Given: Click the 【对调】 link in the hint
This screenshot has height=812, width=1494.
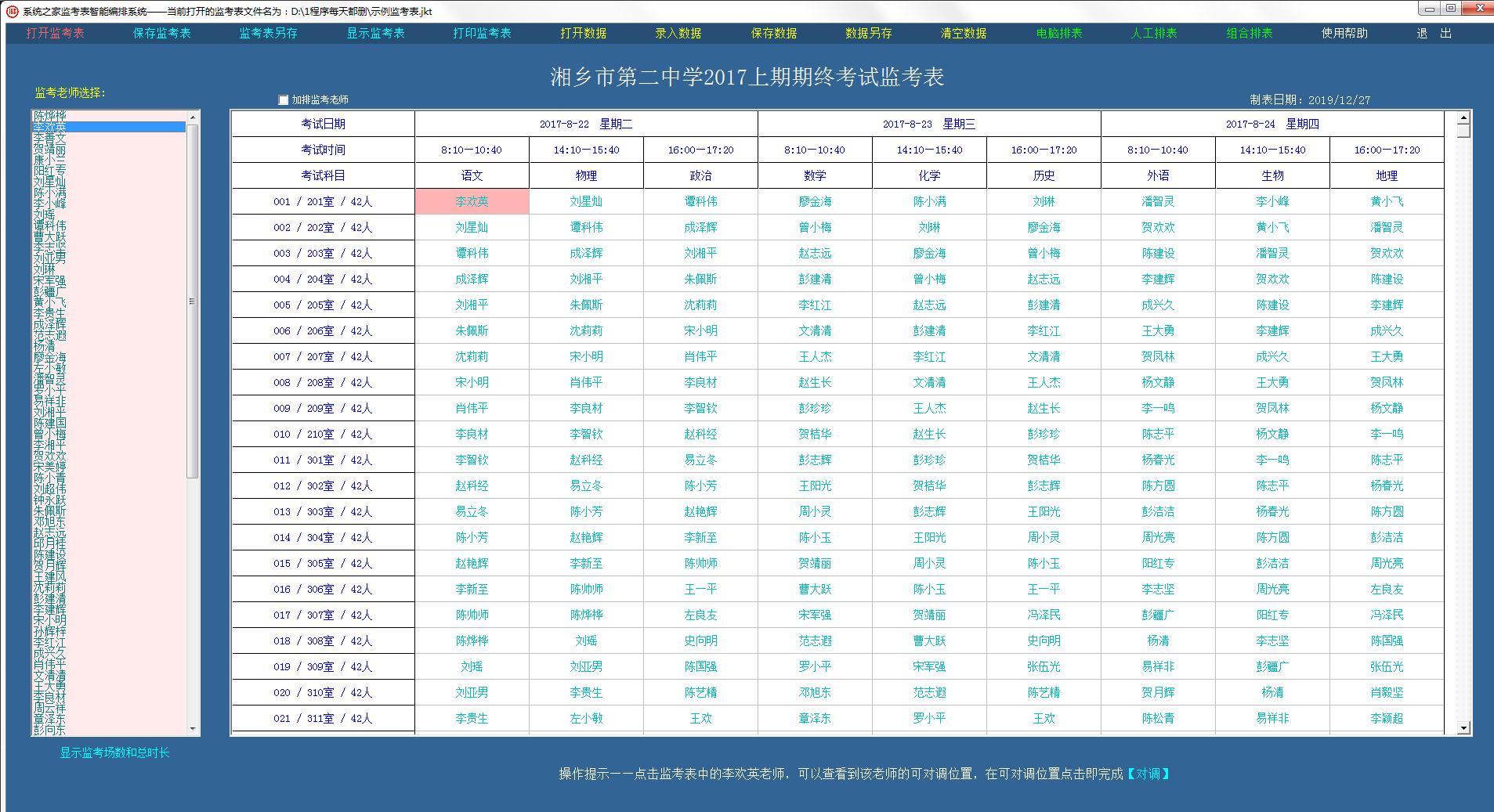Looking at the screenshot, I should click(x=1148, y=774).
